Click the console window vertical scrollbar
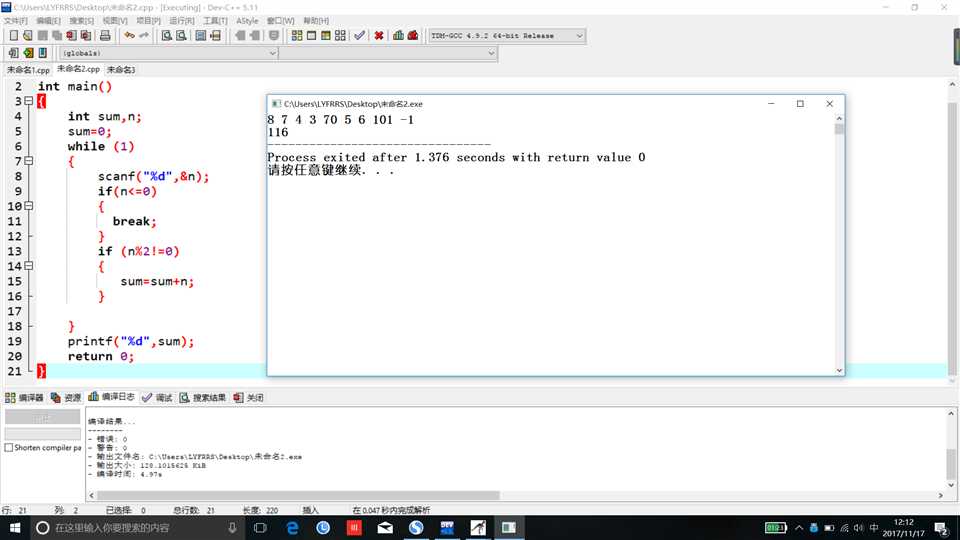This screenshot has height=540, width=960. 839,244
